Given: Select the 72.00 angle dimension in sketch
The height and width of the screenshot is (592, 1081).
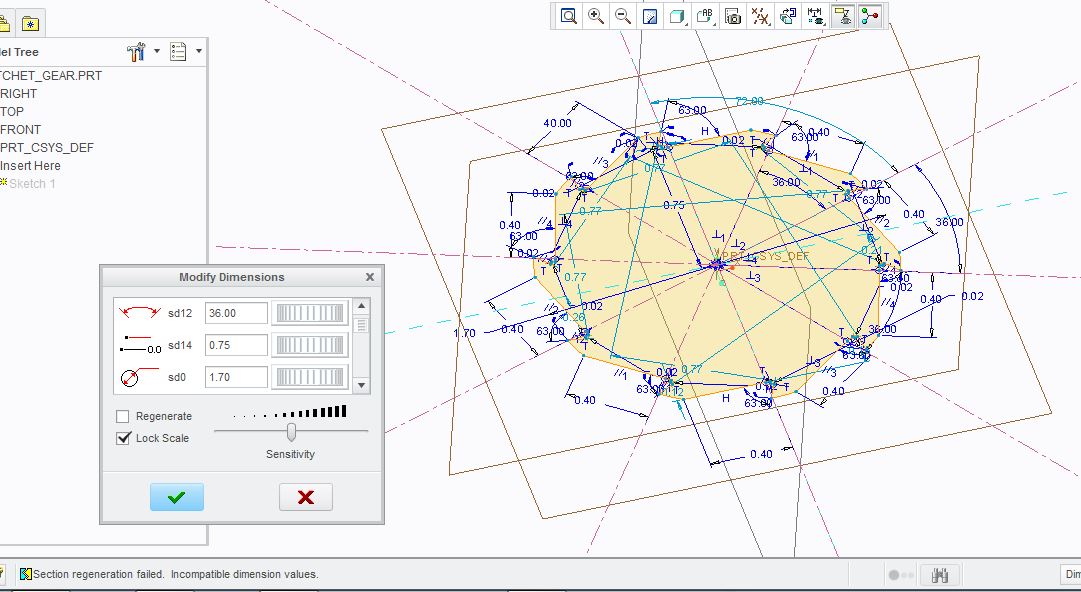Looking at the screenshot, I should pos(749,101).
